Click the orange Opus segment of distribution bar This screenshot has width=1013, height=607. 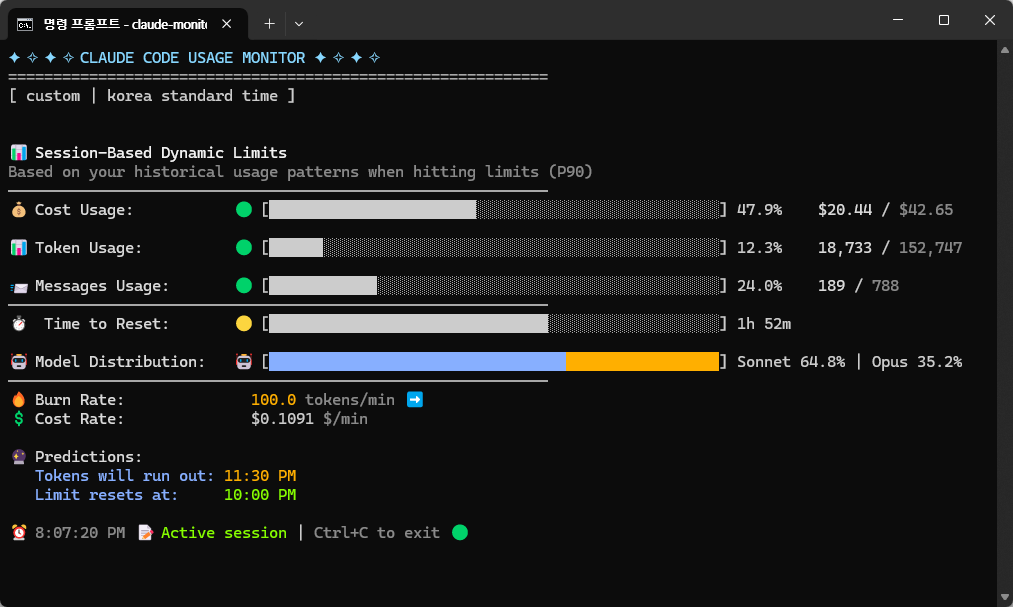coord(642,362)
